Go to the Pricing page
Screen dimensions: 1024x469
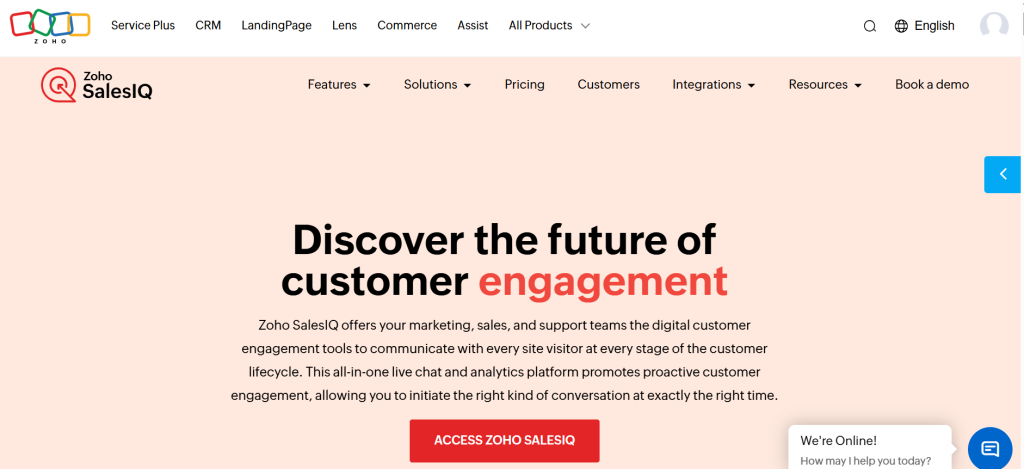(x=525, y=85)
